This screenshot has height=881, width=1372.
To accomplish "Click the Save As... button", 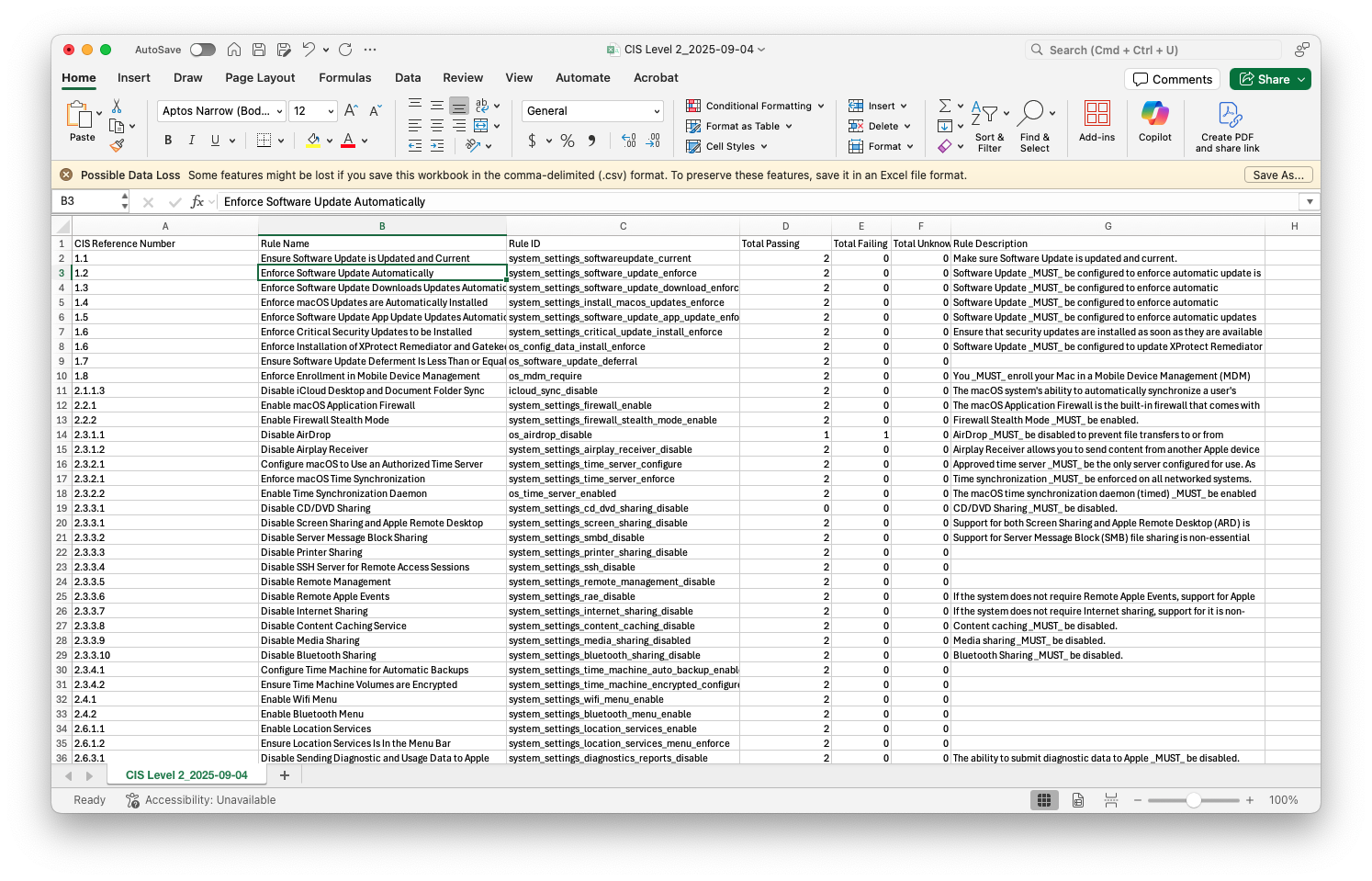I will coord(1278,175).
